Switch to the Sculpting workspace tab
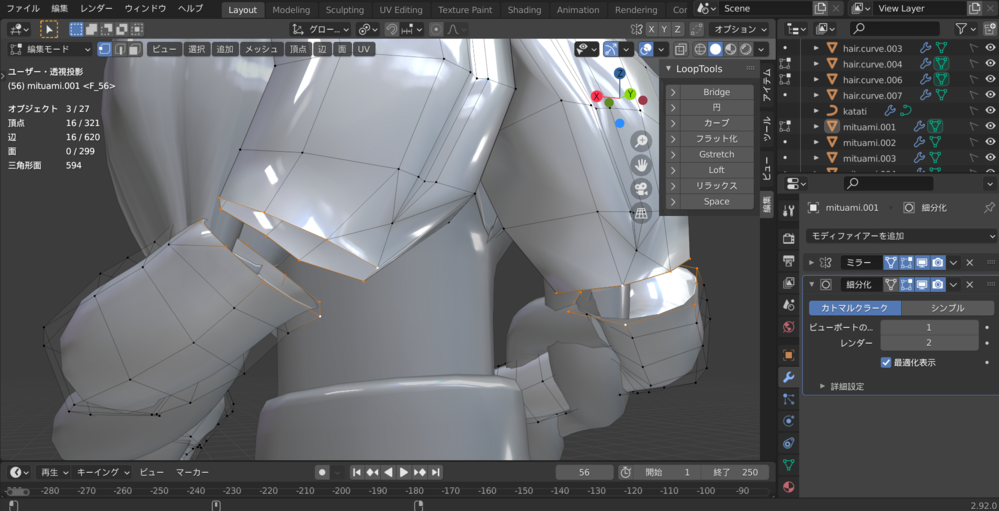The height and width of the screenshot is (511, 999). click(345, 10)
